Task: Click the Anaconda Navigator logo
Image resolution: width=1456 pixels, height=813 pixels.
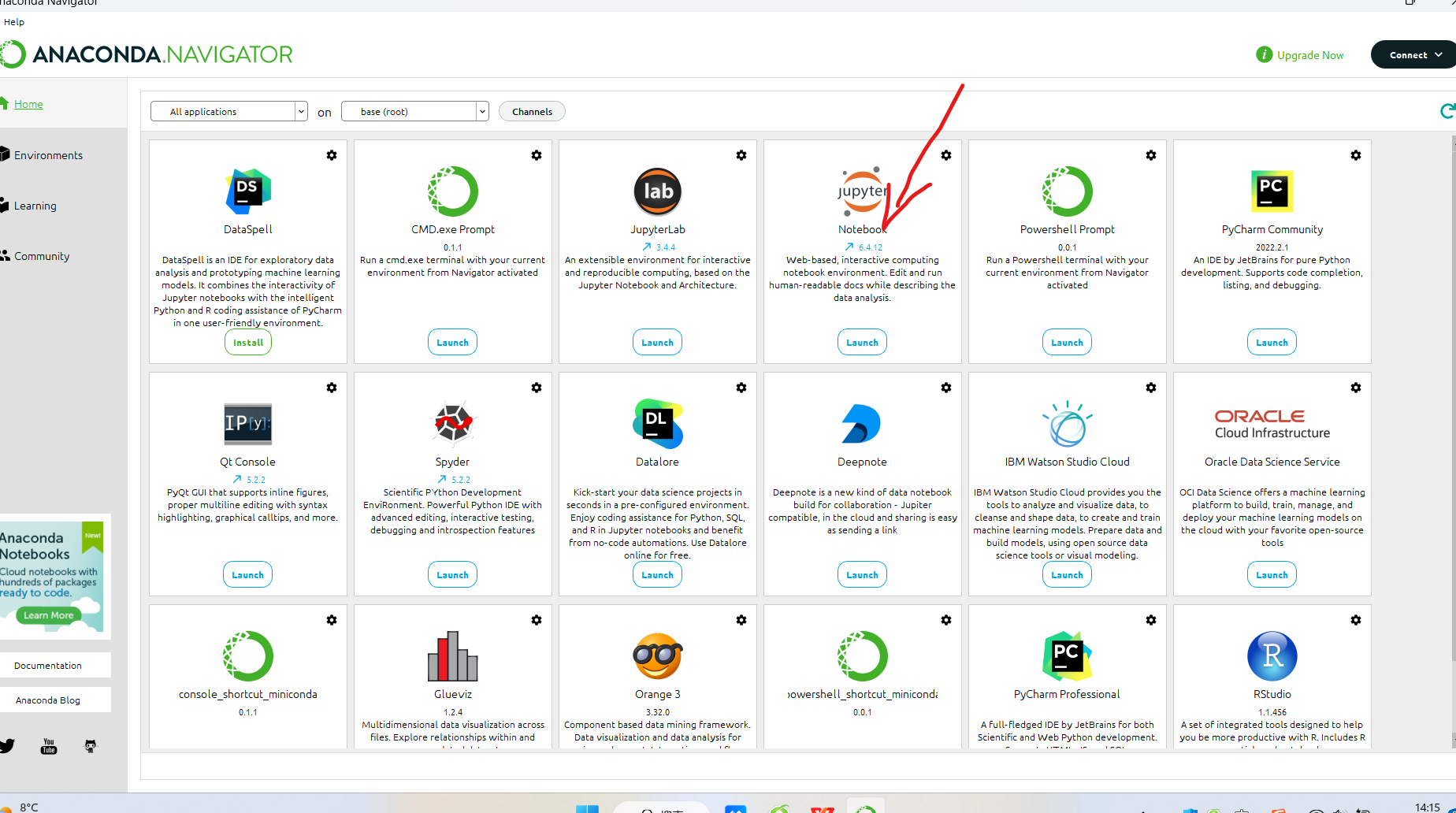Action: pos(147,54)
